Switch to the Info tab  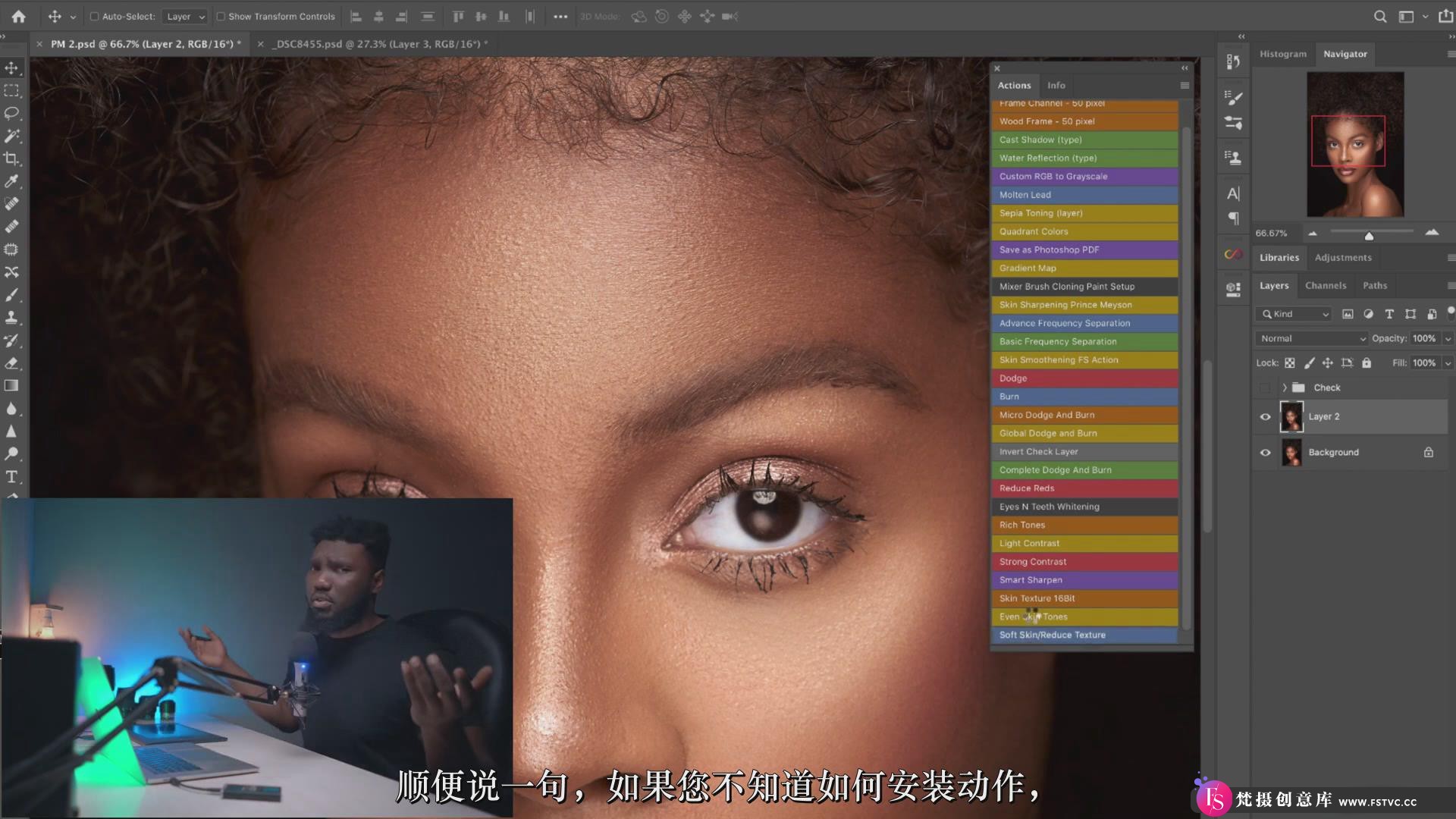click(x=1056, y=86)
